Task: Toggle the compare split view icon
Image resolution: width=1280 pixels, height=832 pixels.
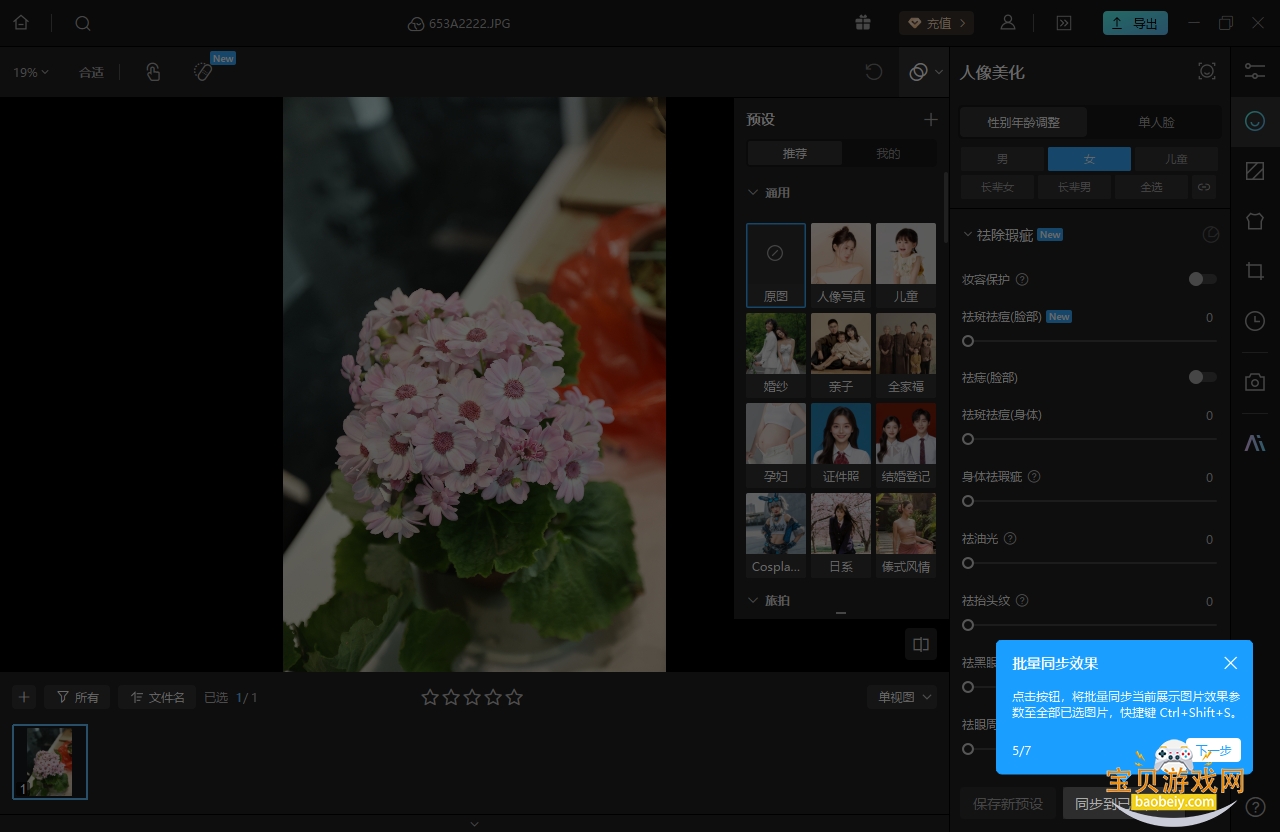Action: 921,644
